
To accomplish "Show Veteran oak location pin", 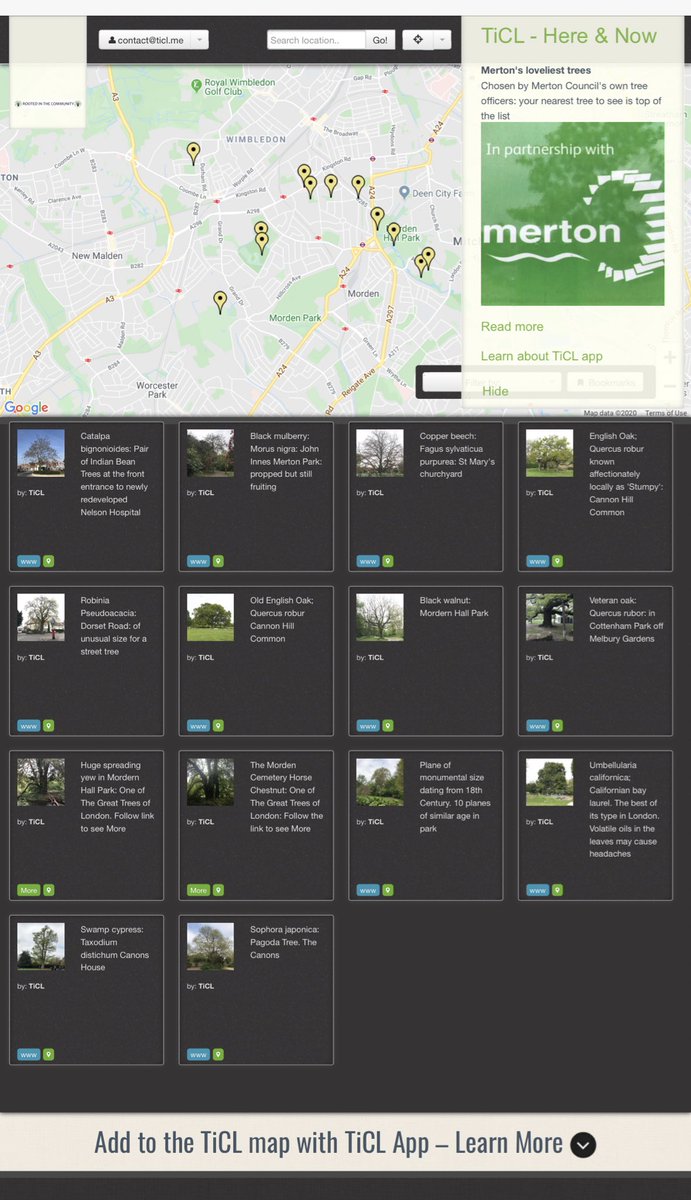I will click(557, 726).
